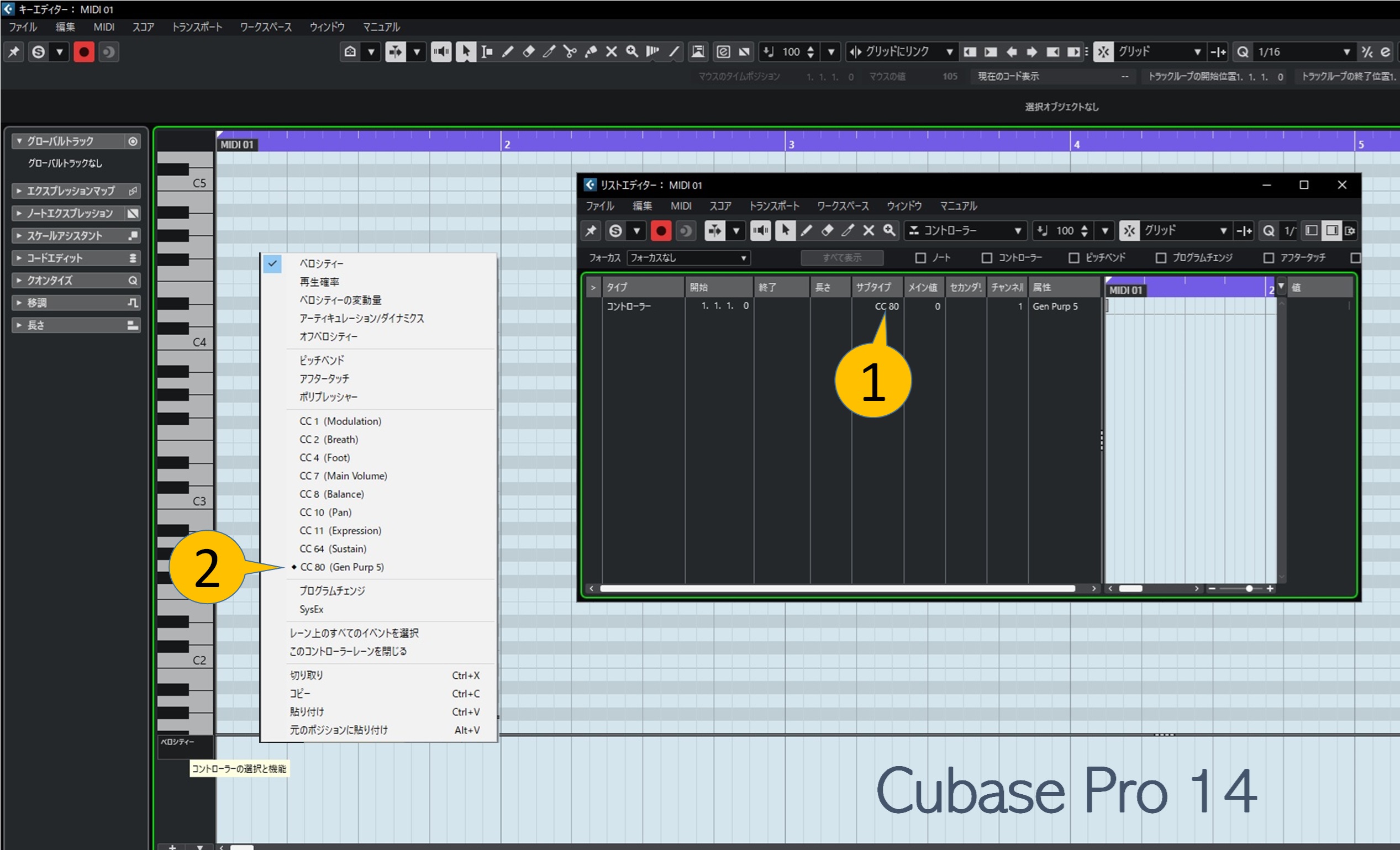Screen dimensions: 1400x850
Task: Click the Adapt to Zoom grid icon in Key Editor
Action: [x=1218, y=52]
